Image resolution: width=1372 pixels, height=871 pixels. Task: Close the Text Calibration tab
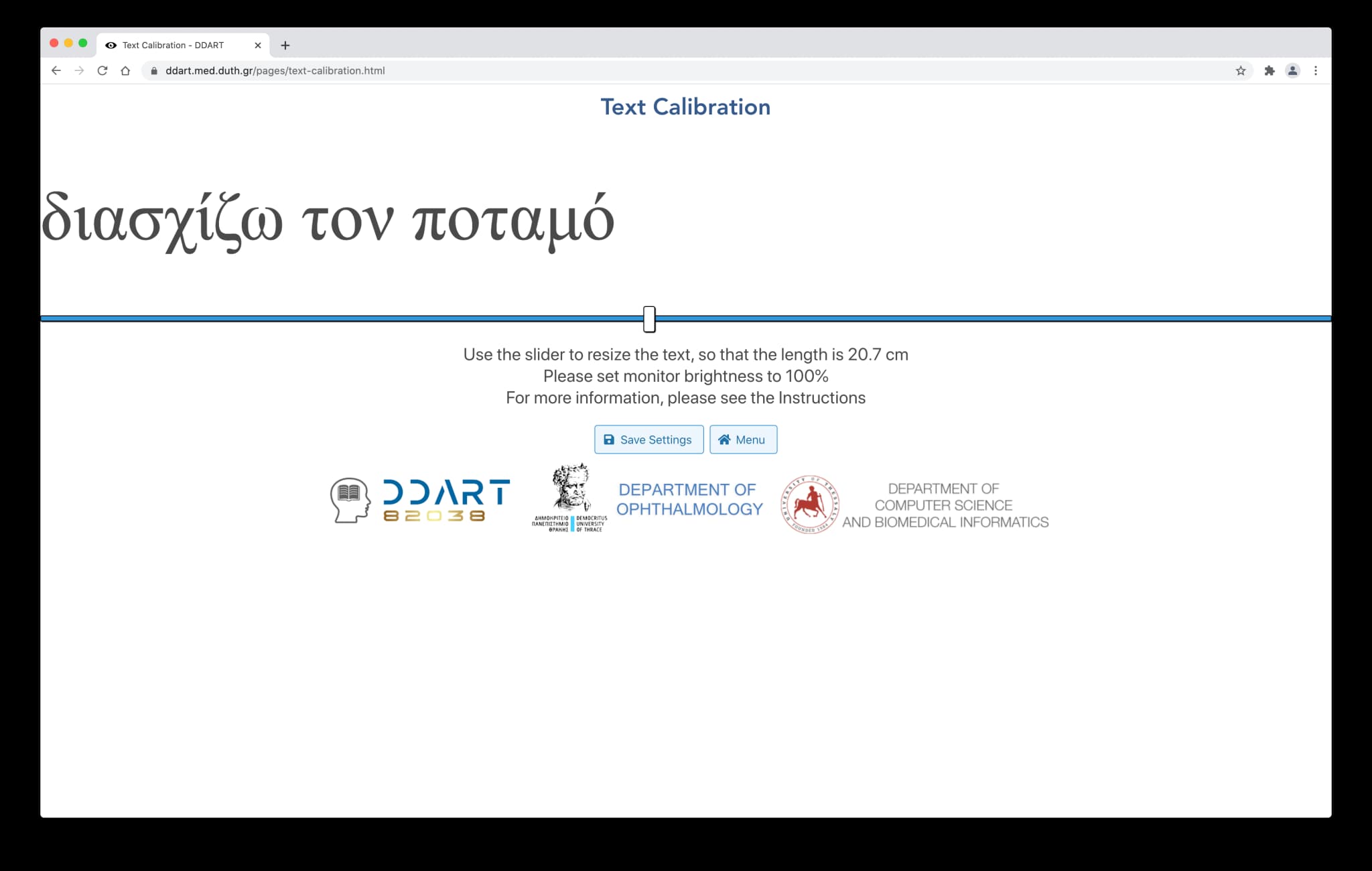pyautogui.click(x=258, y=46)
